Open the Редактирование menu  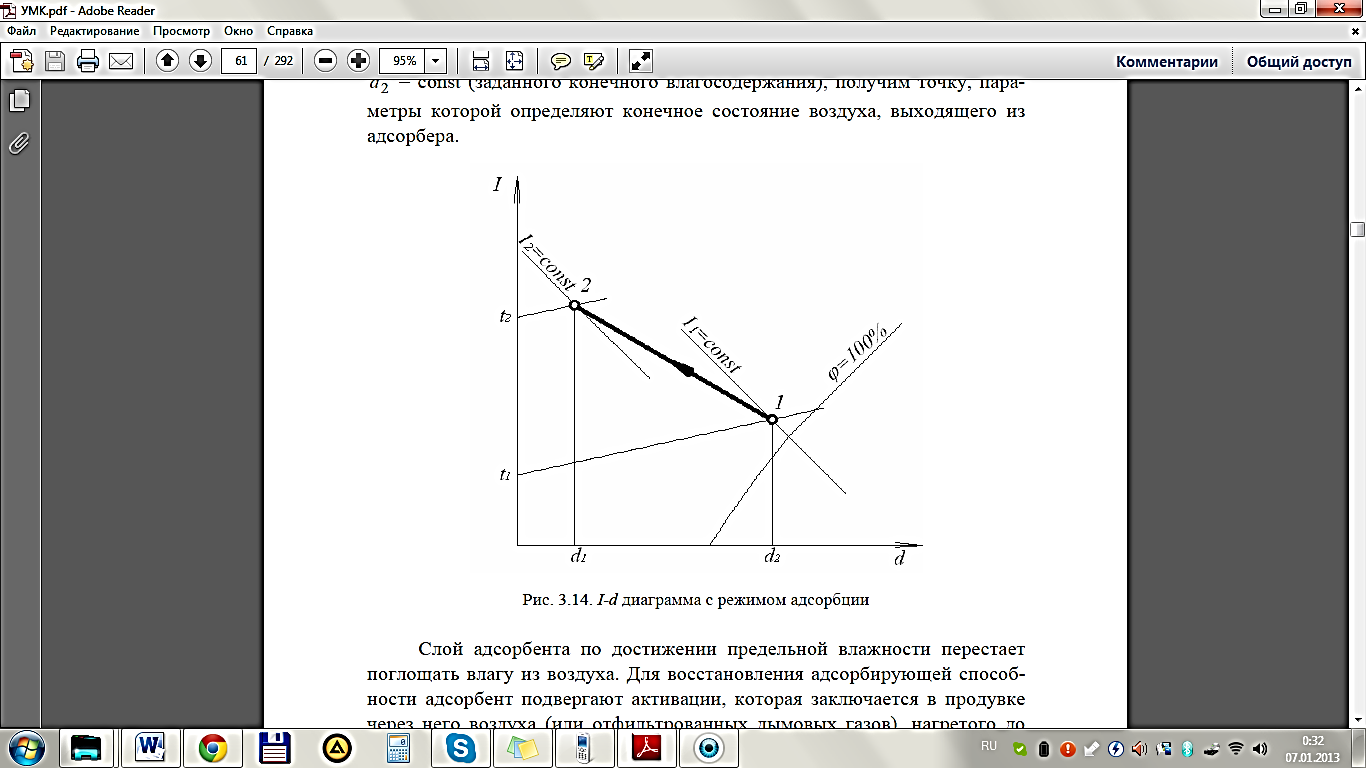95,31
